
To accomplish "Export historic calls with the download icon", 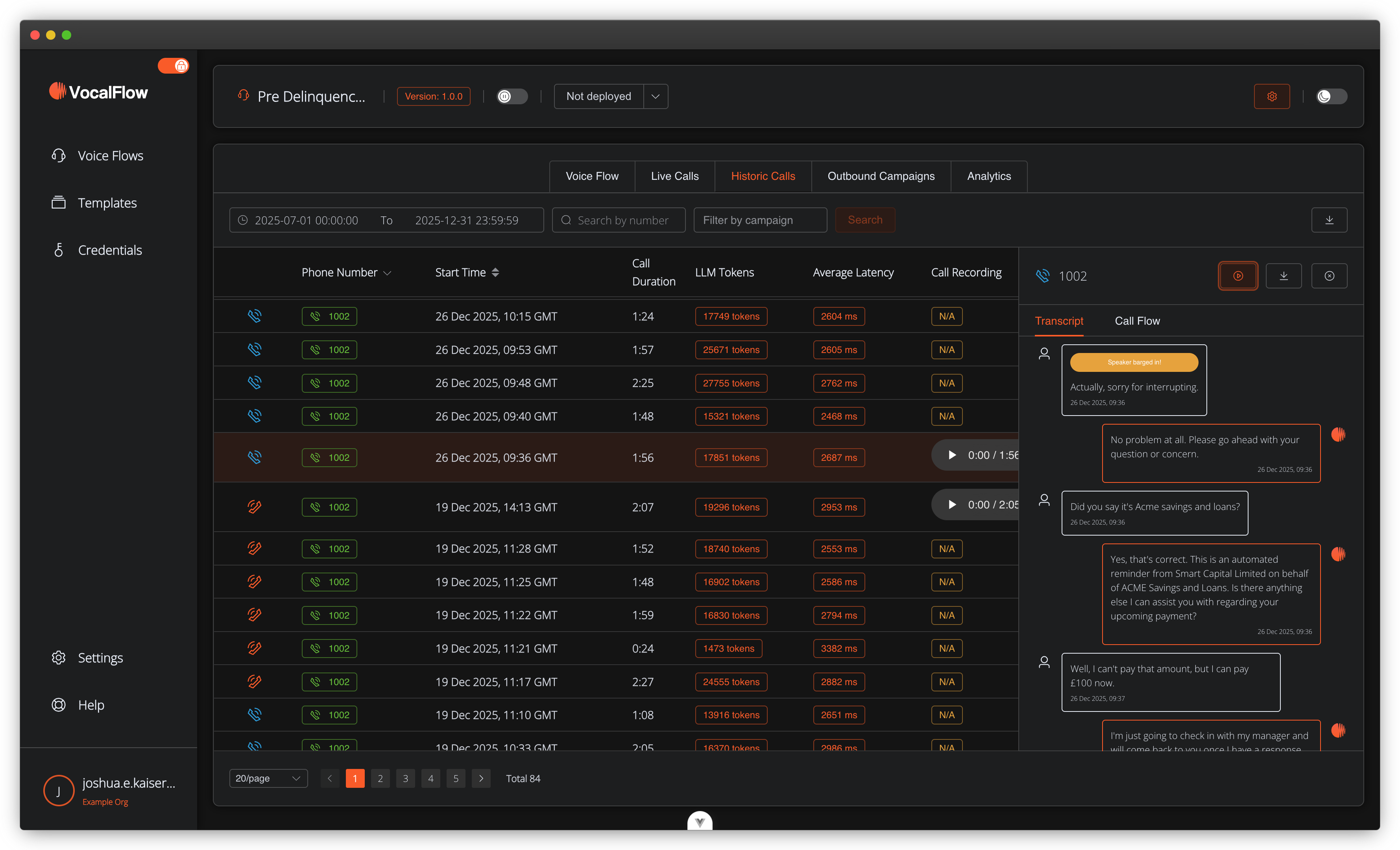I will click(1328, 220).
